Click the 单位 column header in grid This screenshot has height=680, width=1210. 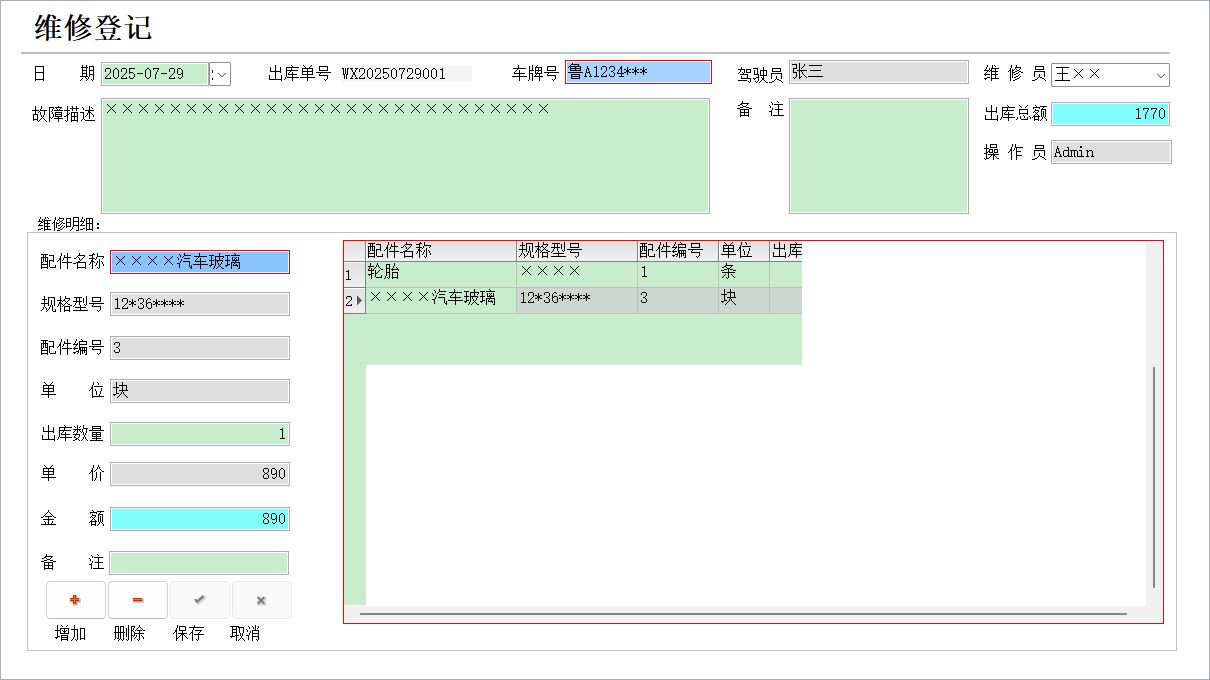pyautogui.click(x=744, y=251)
